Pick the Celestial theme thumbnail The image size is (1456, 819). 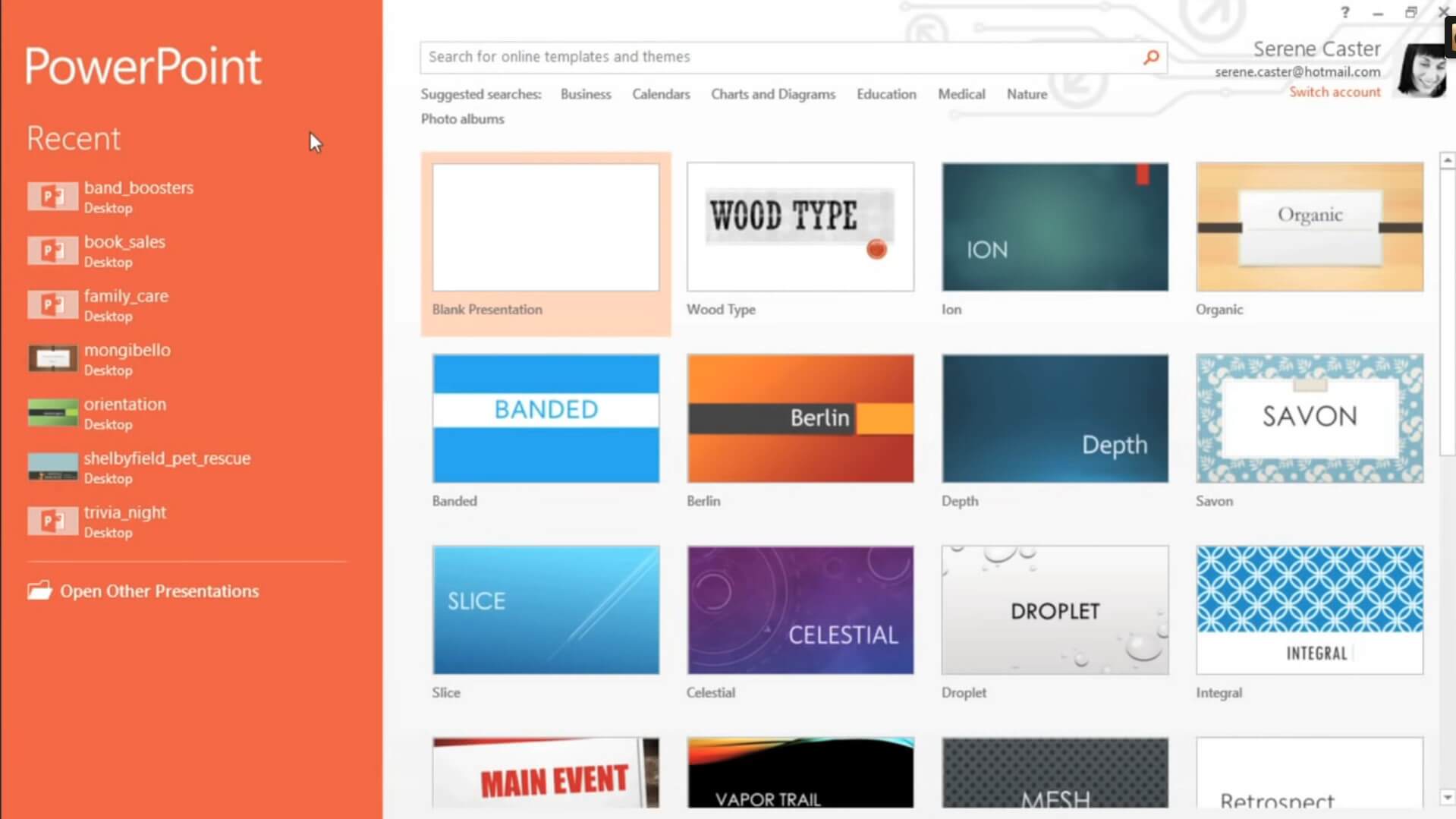pos(800,610)
